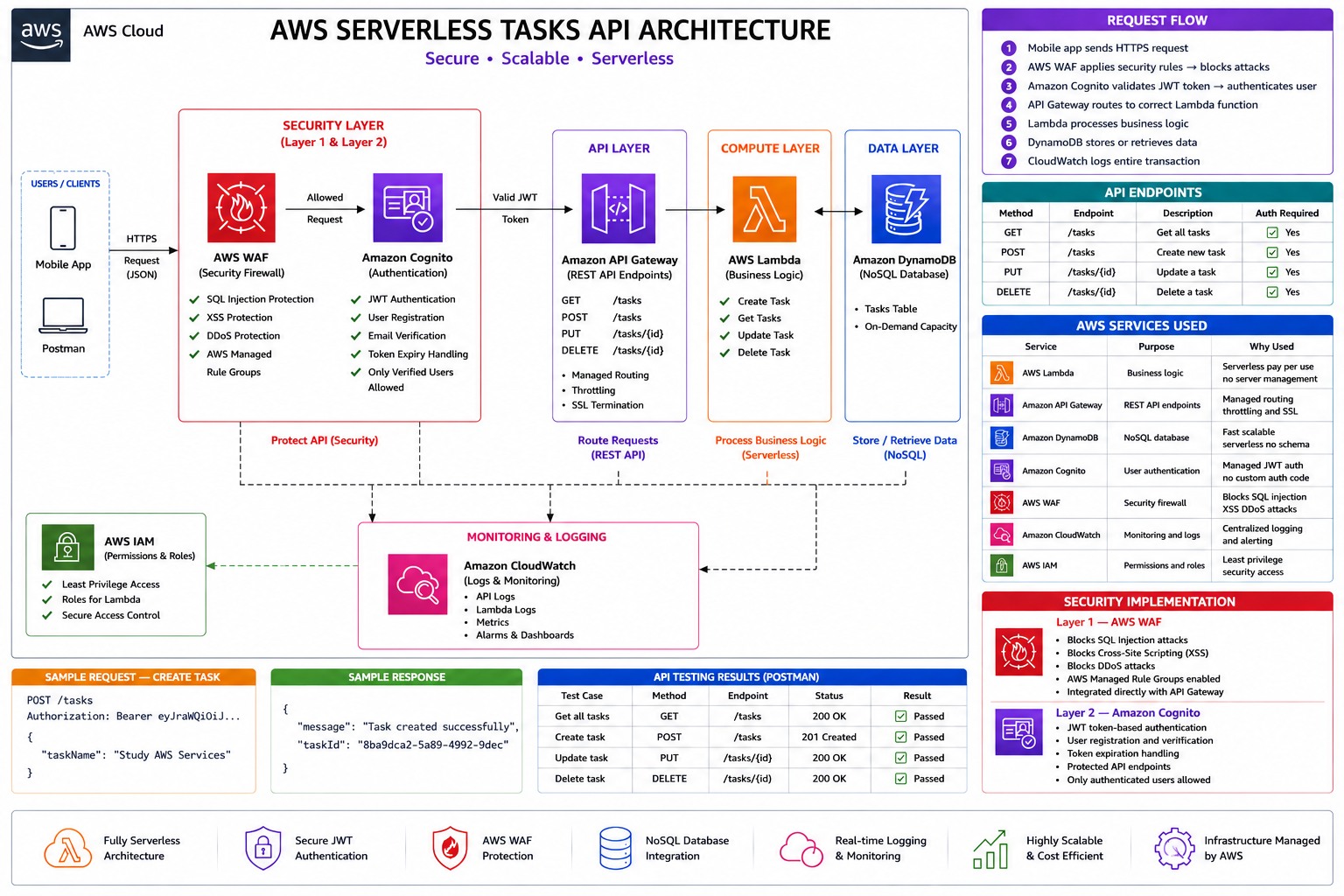
Task: Click the 'Layer 1 — AWS WAF' heading
Action: click(1109, 622)
